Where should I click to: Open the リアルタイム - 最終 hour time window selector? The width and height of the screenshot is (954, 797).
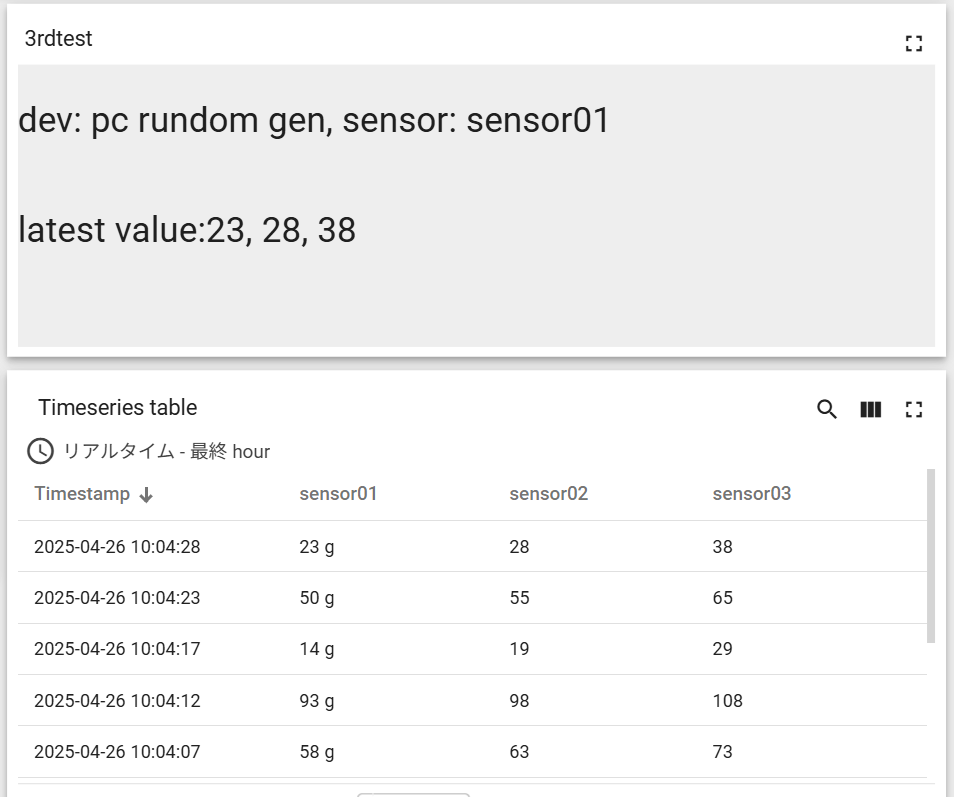[x=148, y=451]
